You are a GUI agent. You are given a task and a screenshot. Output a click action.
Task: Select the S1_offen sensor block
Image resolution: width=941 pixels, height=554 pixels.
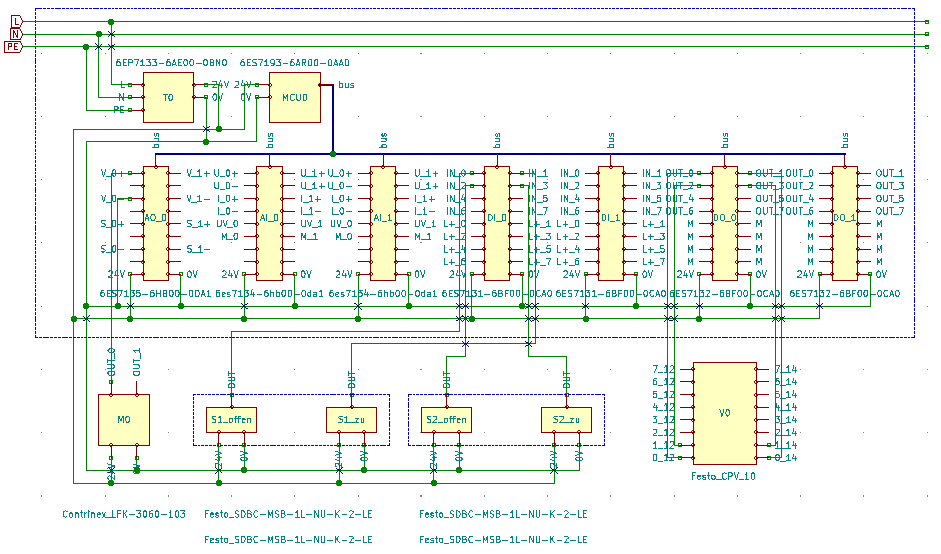232,420
